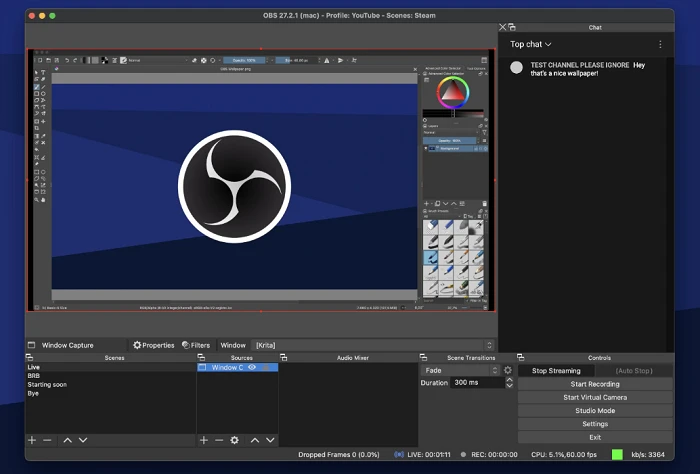The image size is (700, 474).
Task: Remove the selected source with minus icon
Action: 219,440
